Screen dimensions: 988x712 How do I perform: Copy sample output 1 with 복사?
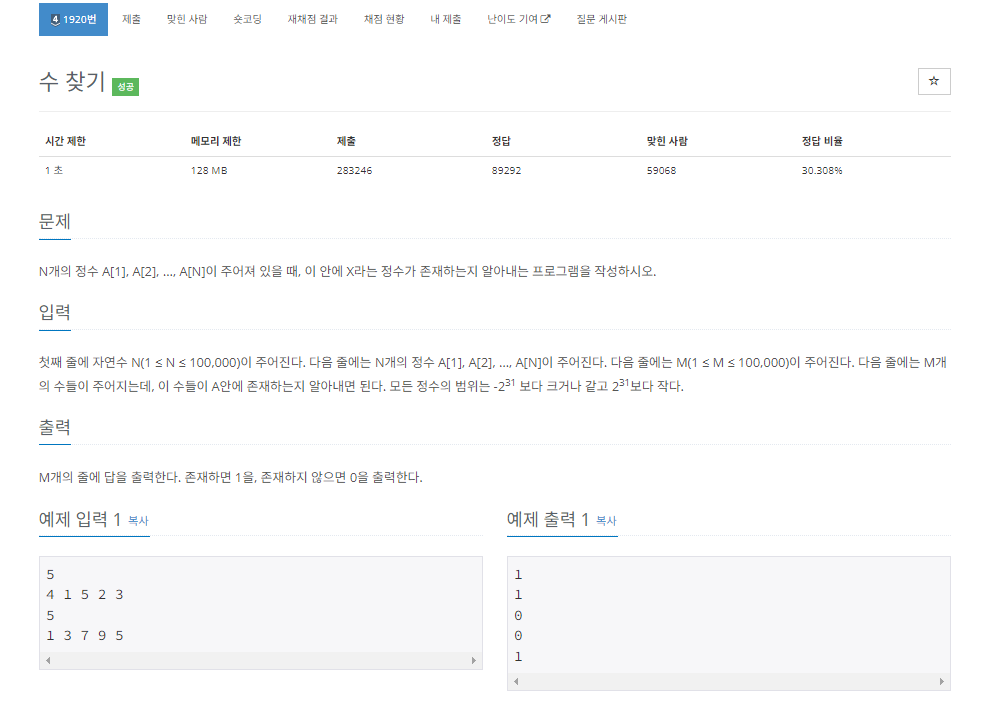606,521
